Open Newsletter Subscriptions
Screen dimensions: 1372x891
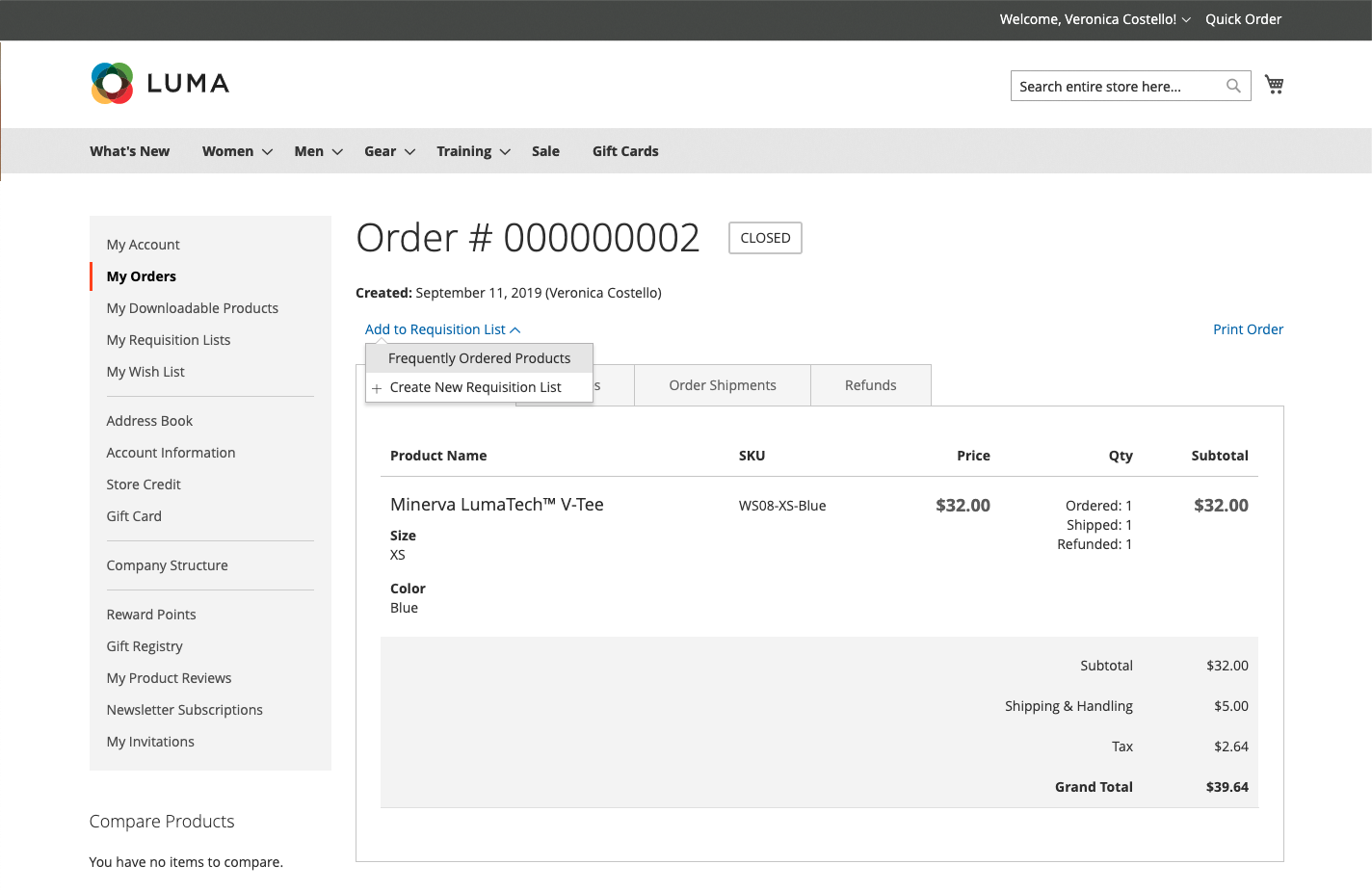point(185,710)
